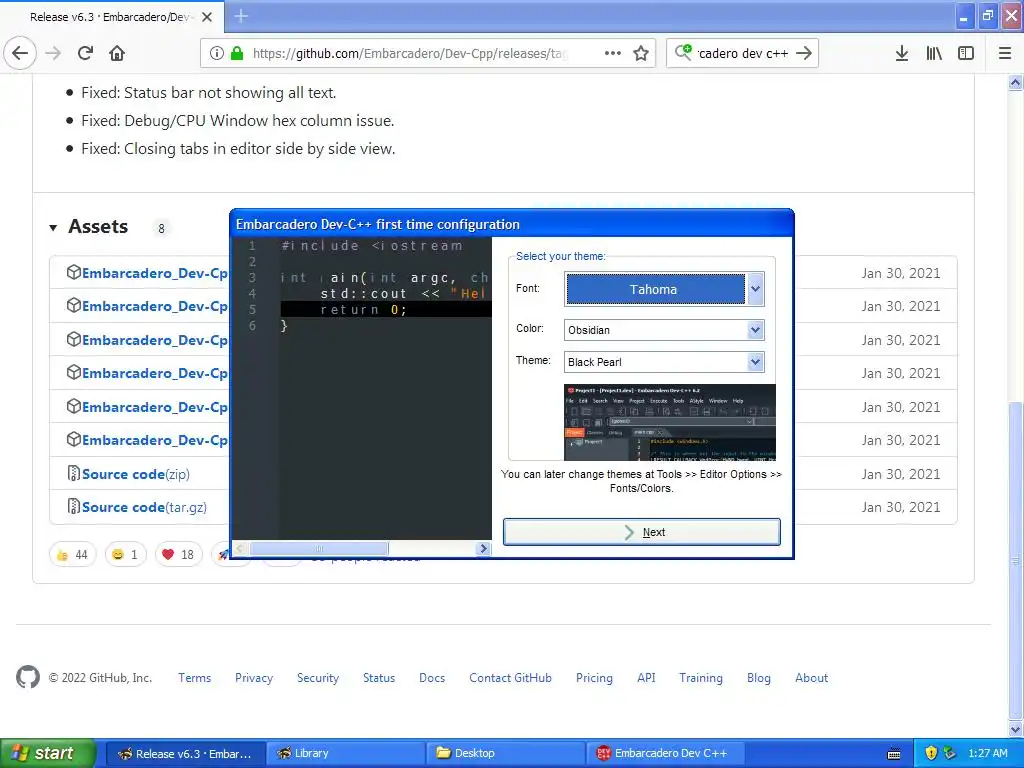Open the browser home page

[117, 53]
